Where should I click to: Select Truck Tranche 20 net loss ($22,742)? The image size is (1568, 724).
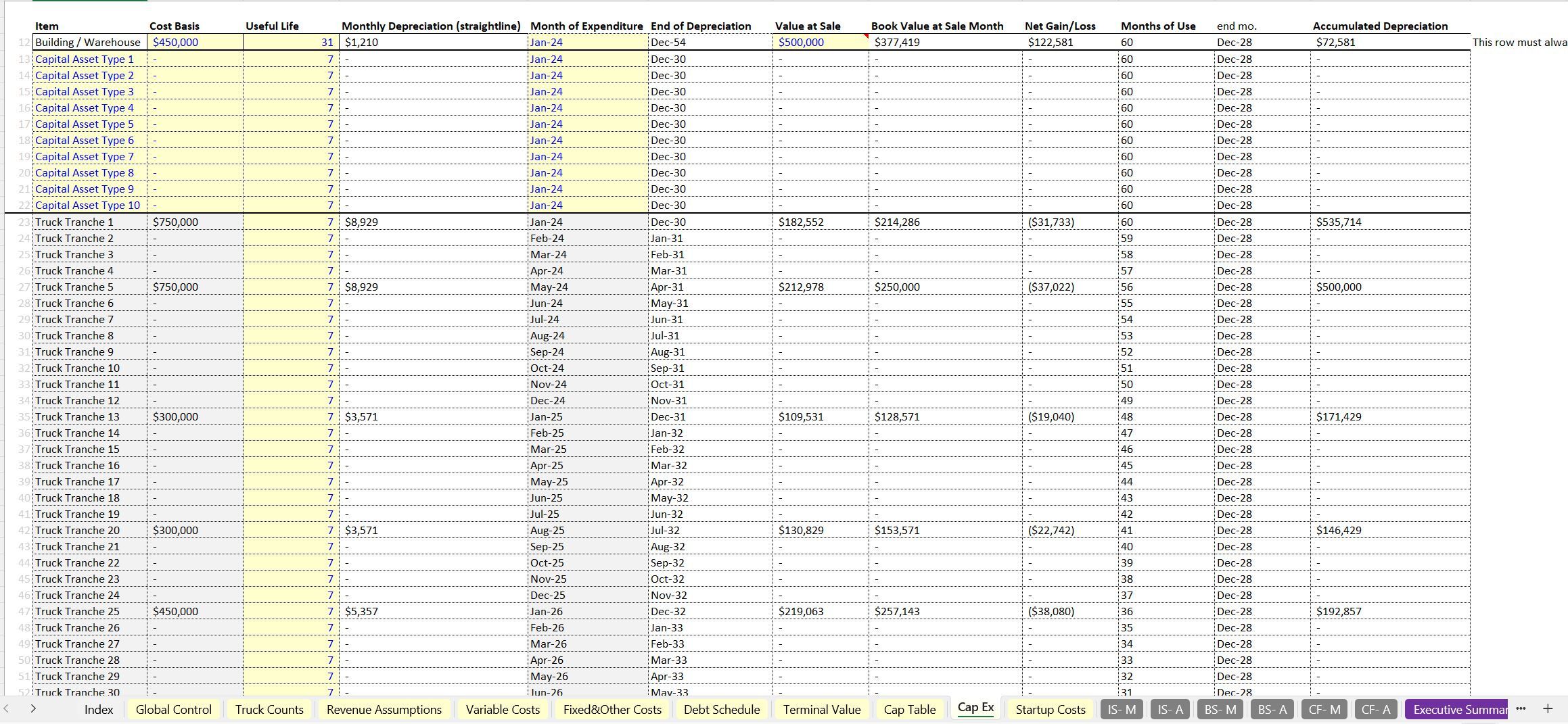point(1070,530)
